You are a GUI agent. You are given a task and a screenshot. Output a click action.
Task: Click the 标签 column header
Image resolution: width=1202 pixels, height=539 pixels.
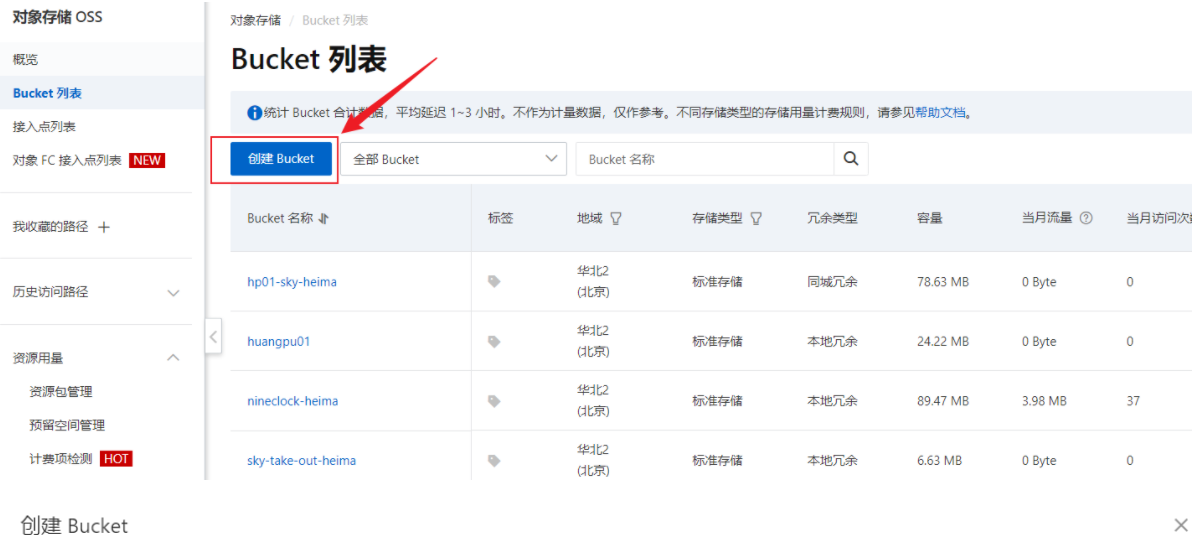tap(501, 218)
